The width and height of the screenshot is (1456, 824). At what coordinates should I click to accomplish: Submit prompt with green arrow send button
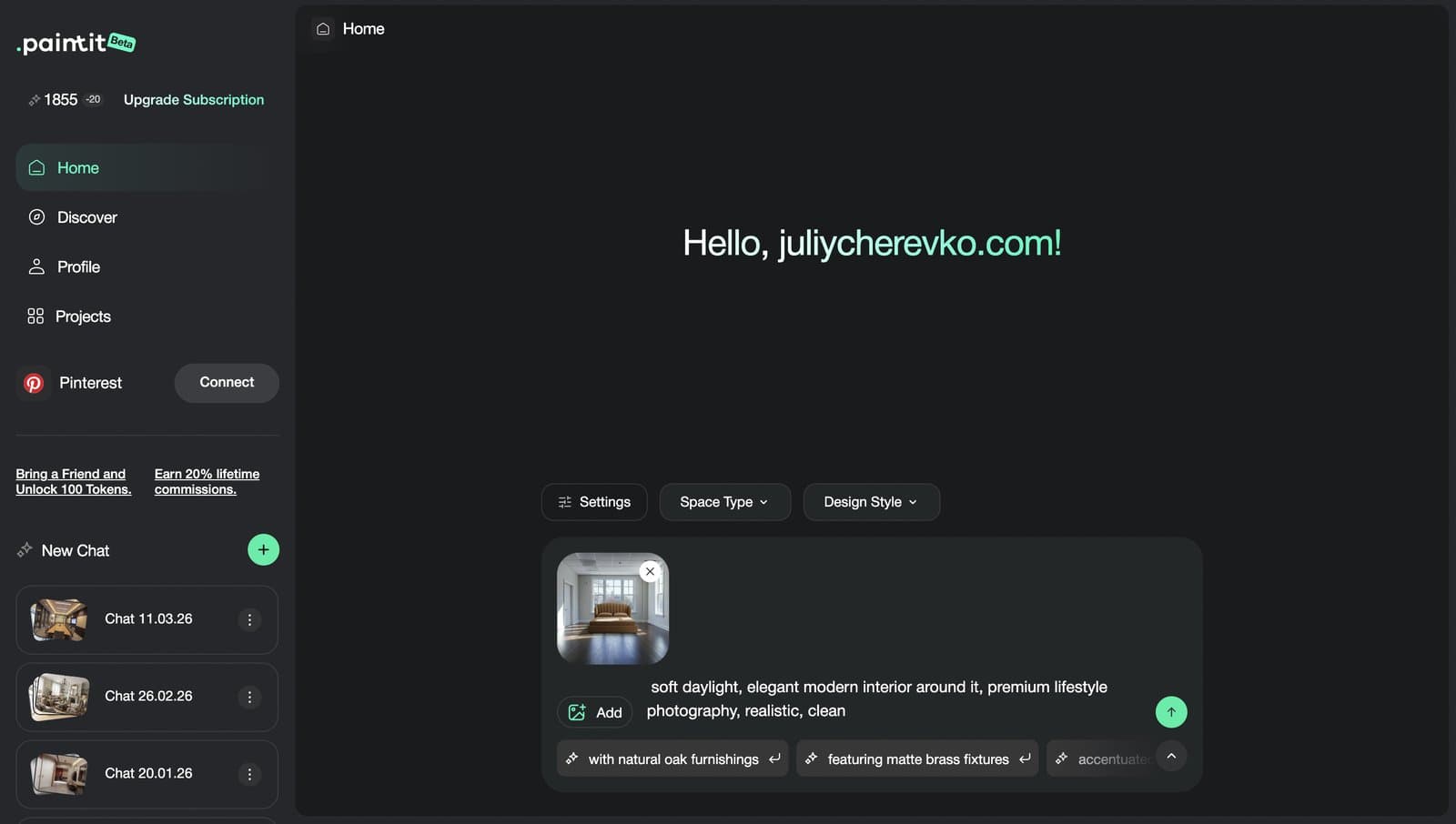[1170, 712]
